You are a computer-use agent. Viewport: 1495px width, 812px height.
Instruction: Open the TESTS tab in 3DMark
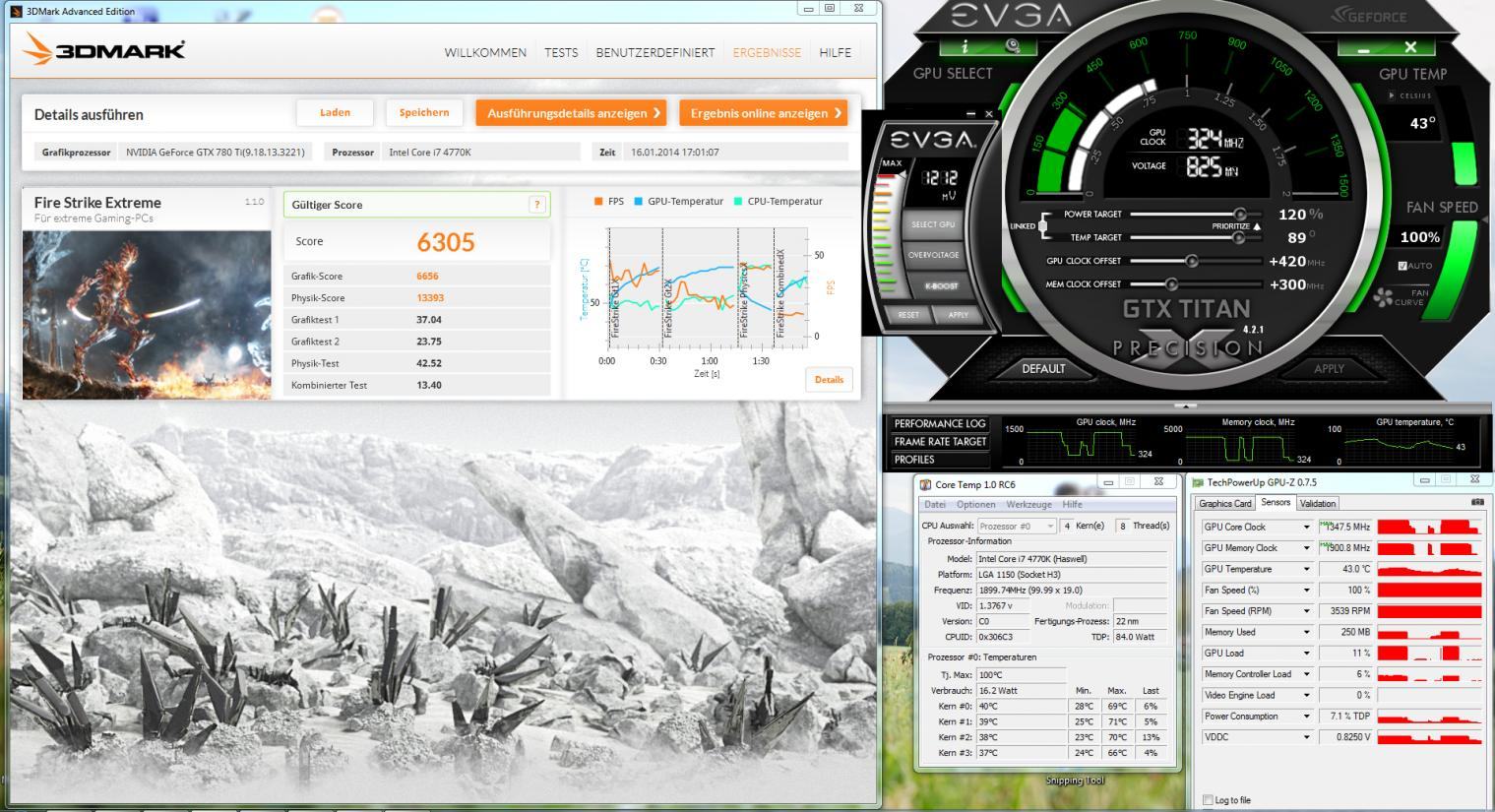click(561, 53)
